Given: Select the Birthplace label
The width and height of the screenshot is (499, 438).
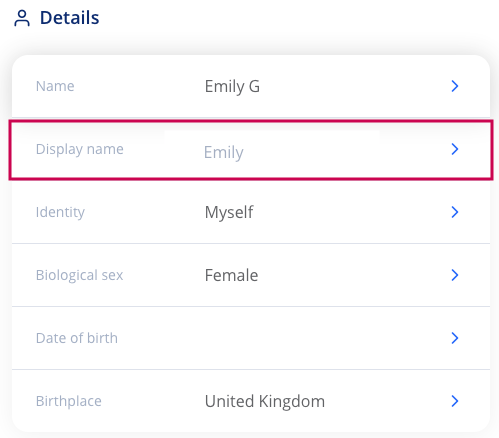Looking at the screenshot, I should pyautogui.click(x=69, y=401).
